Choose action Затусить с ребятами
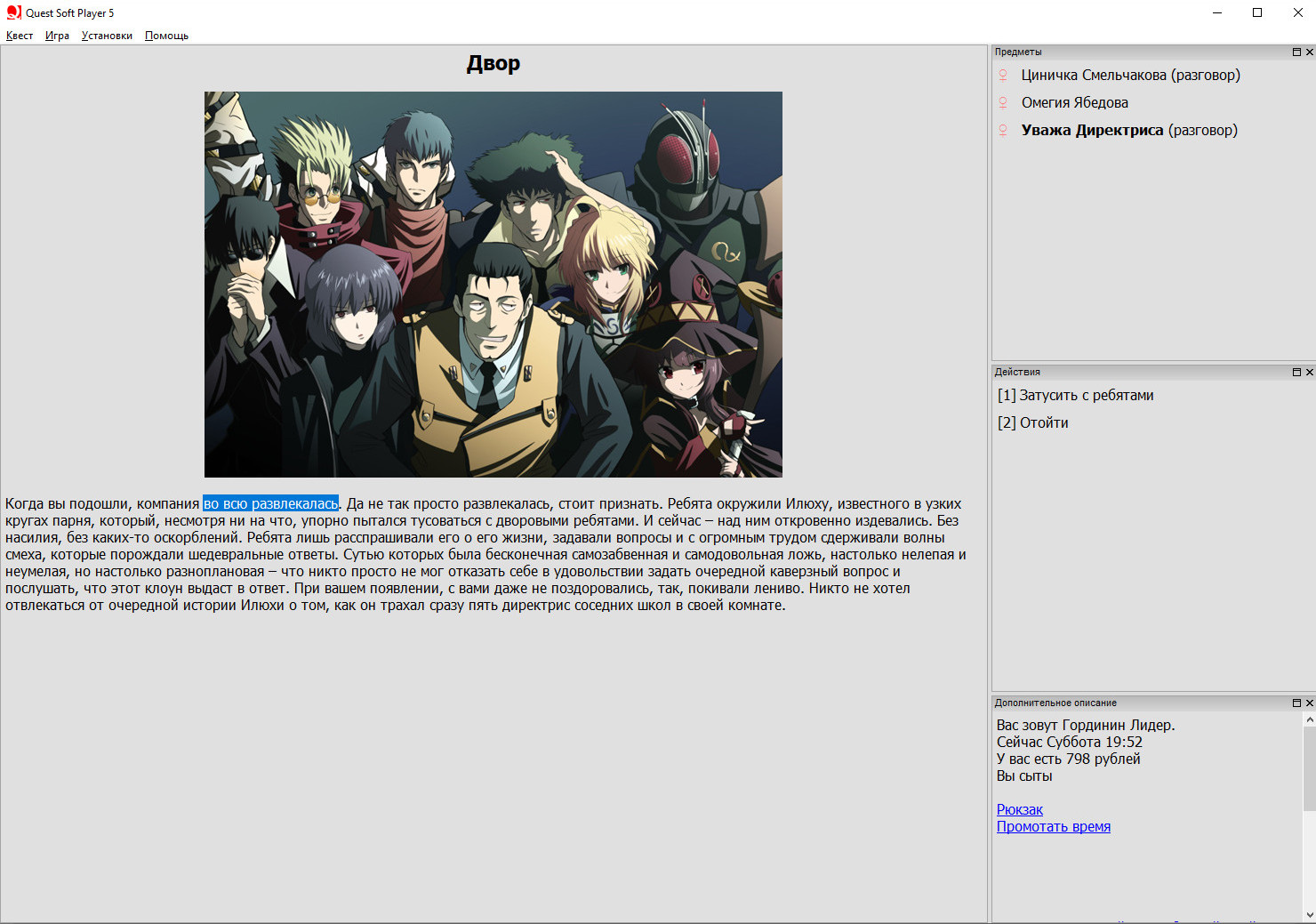 click(x=1075, y=396)
